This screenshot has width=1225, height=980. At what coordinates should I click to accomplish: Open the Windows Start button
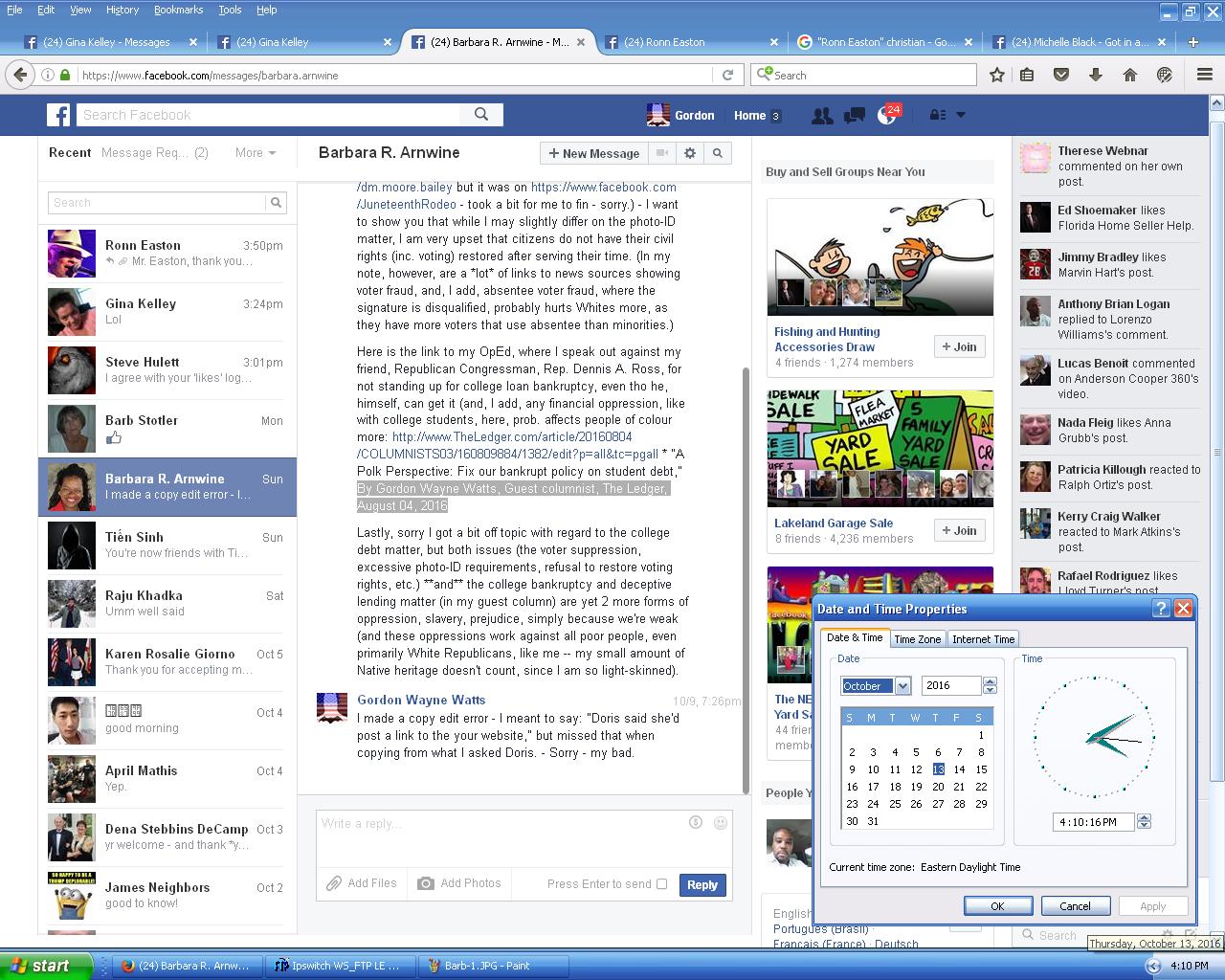coord(46,966)
